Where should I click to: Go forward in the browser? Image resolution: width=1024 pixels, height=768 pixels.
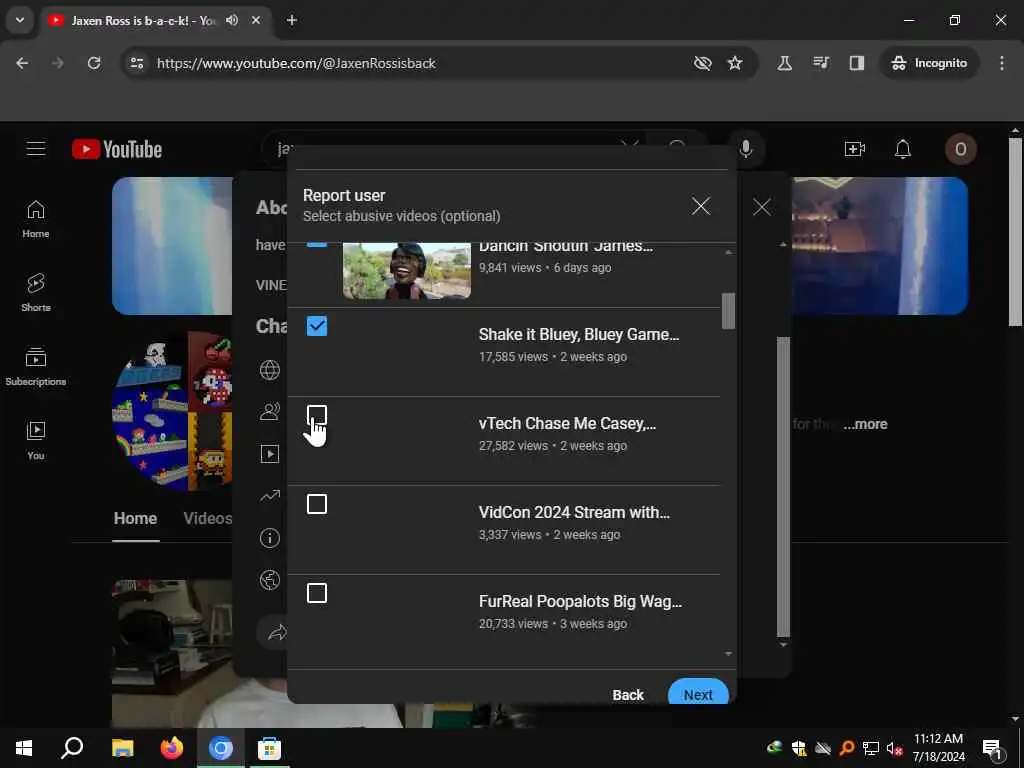click(x=57, y=63)
